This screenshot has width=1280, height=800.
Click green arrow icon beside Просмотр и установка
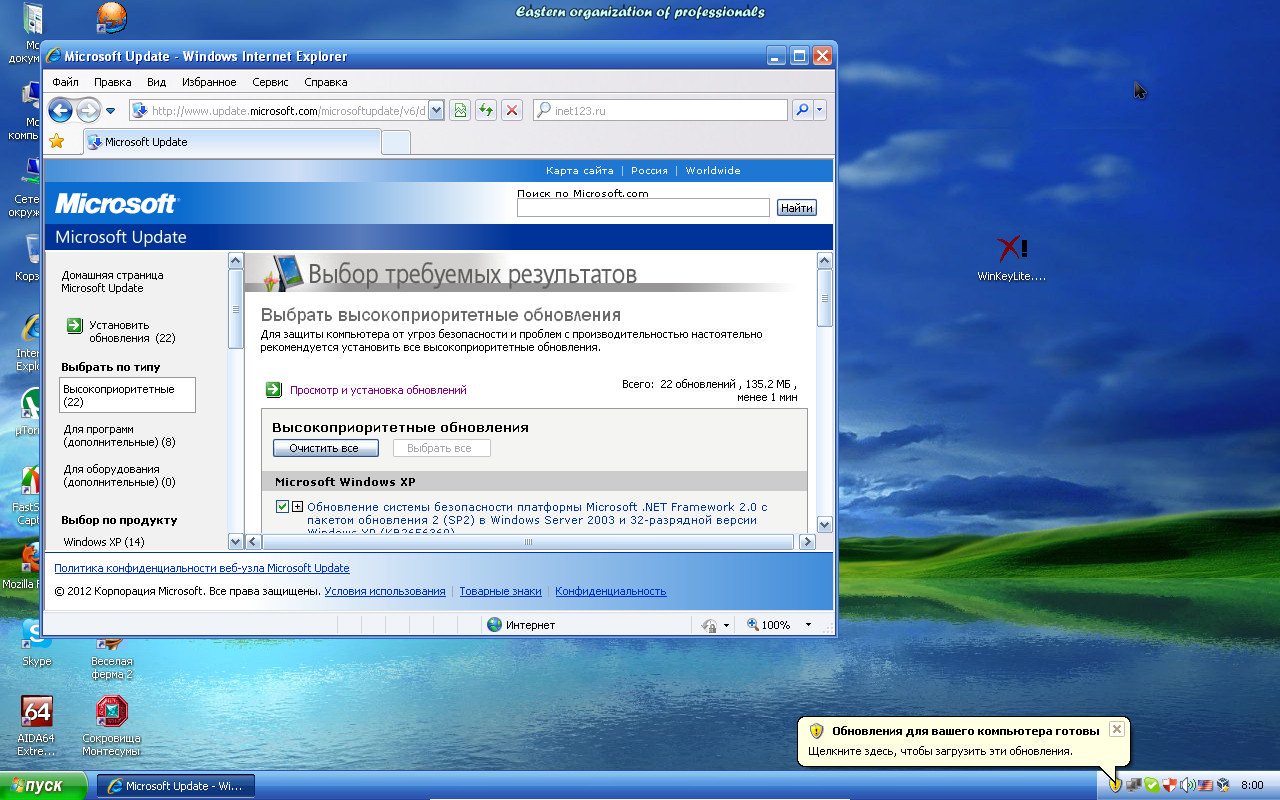click(274, 390)
